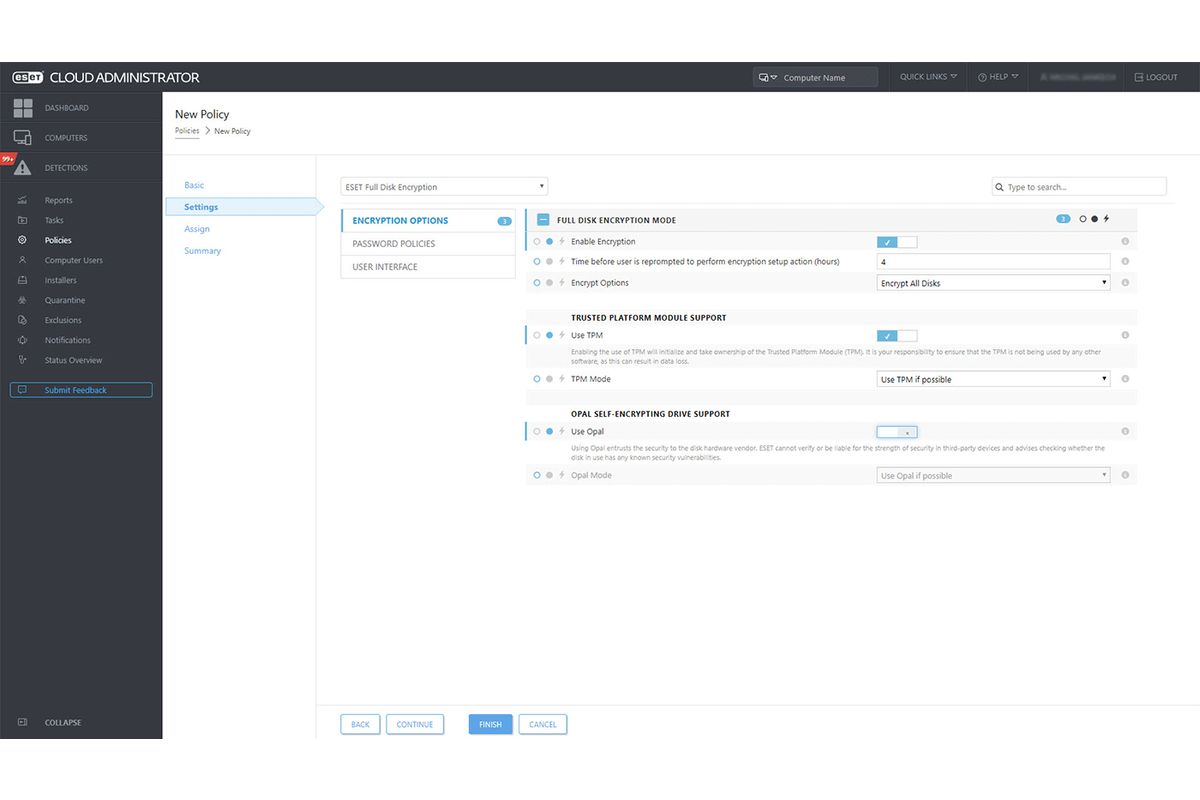Viewport: 1200px width, 800px height.
Task: Open the Quick Links menu
Action: coord(928,77)
